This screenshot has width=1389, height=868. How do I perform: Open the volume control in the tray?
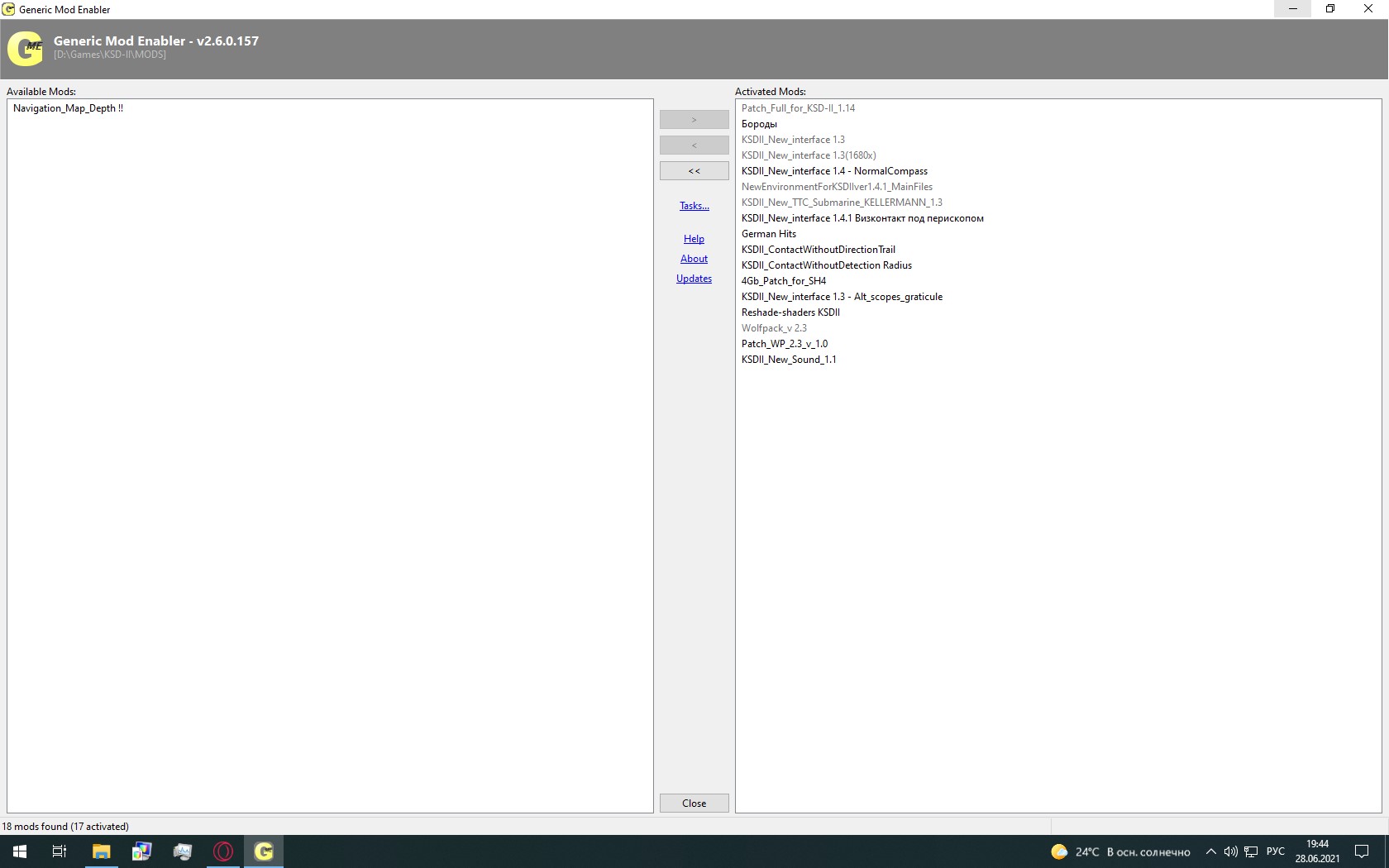click(1230, 851)
